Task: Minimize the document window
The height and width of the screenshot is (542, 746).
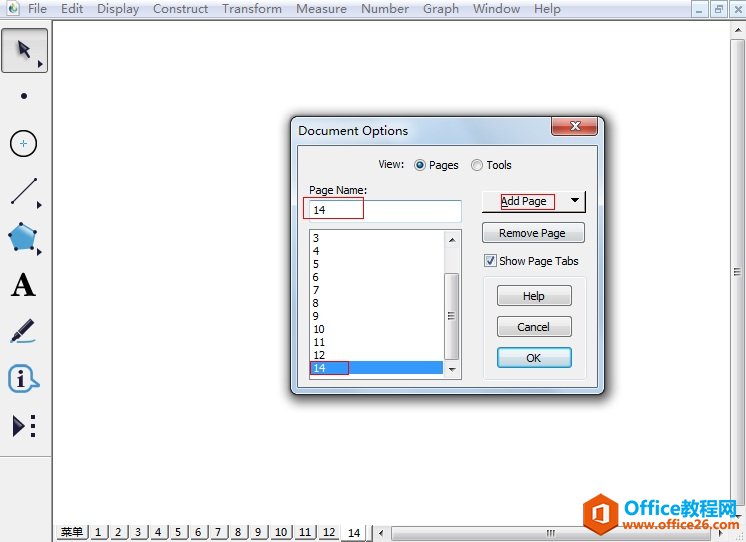Action: [699, 9]
